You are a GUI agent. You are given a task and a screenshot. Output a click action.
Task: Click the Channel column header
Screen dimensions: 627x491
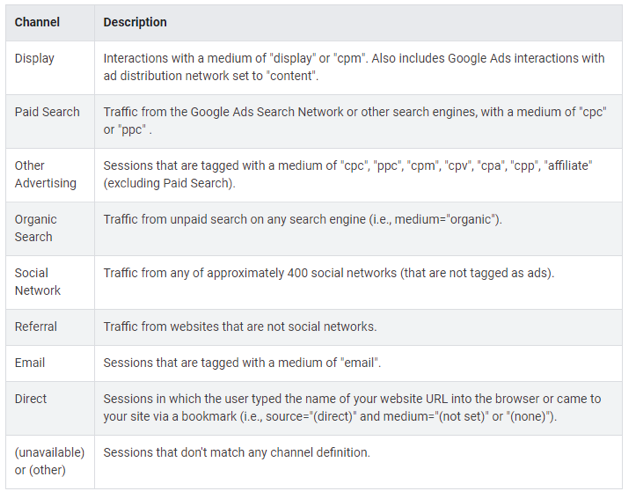(x=37, y=22)
